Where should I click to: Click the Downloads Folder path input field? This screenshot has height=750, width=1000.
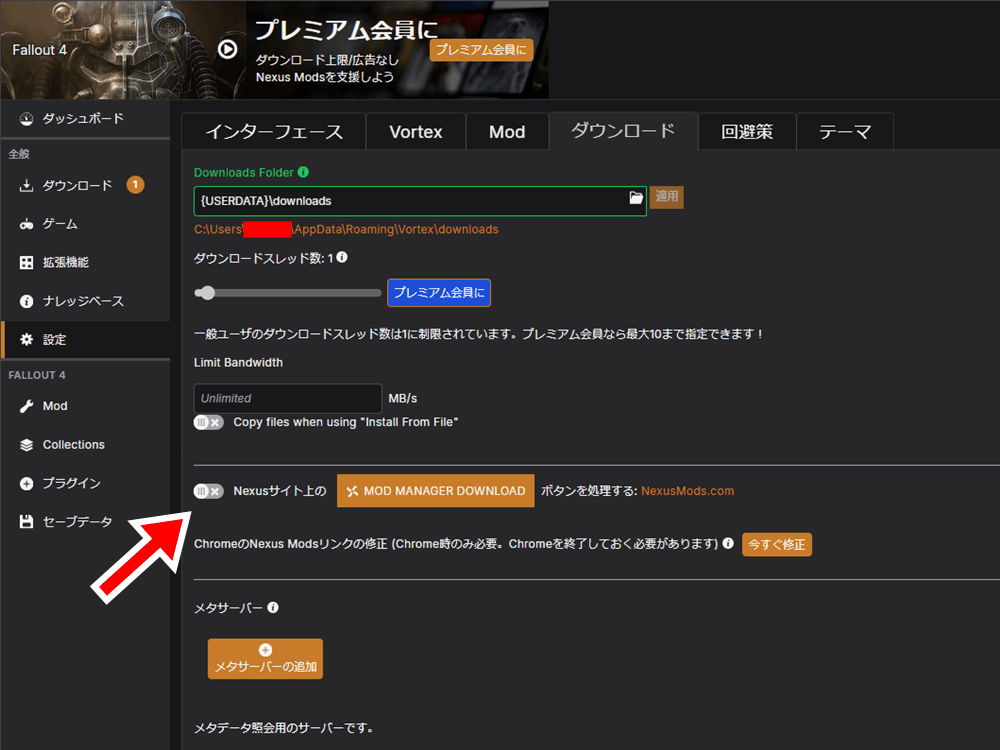coord(420,201)
